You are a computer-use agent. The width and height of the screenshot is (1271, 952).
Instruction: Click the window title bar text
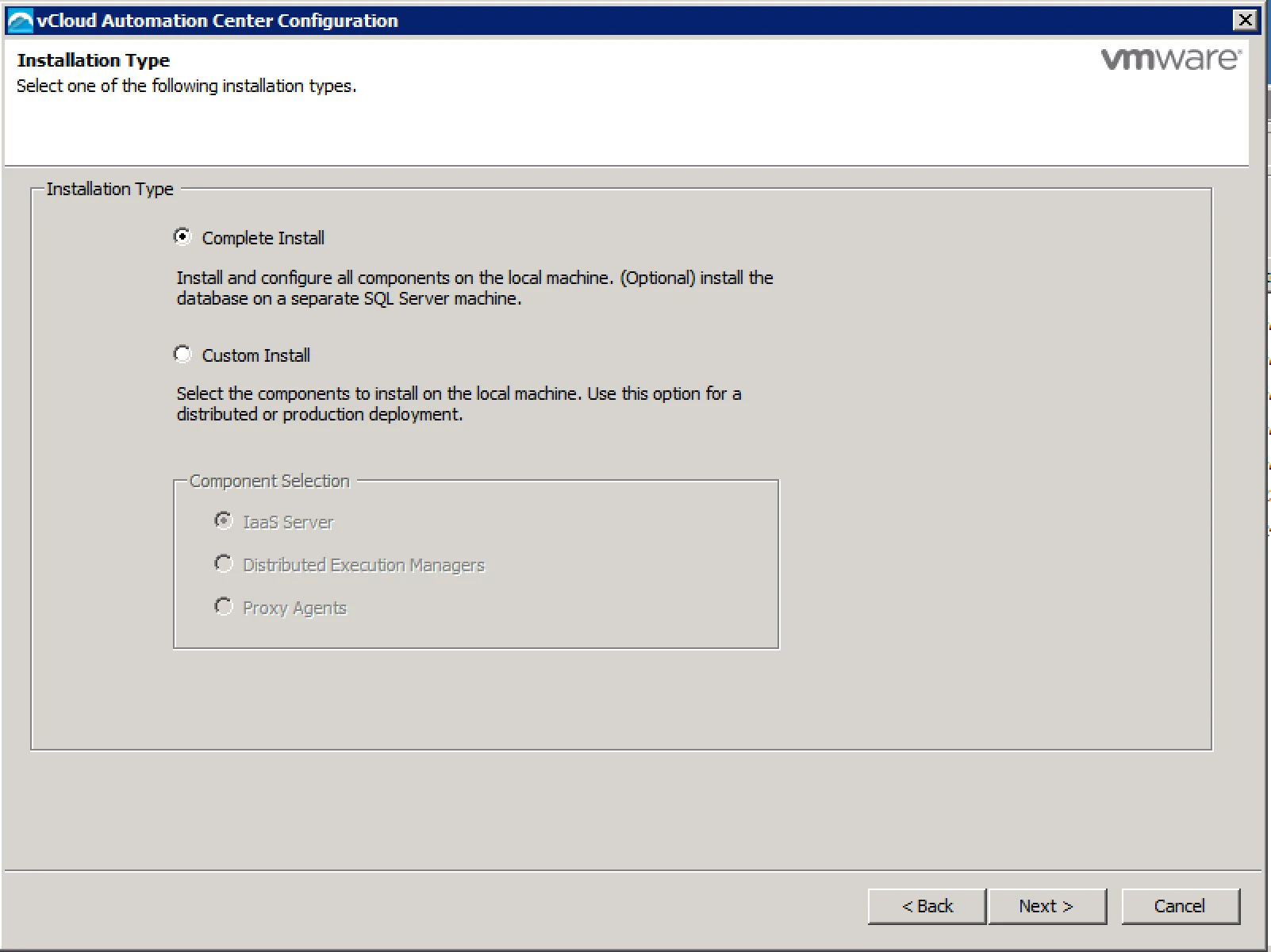click(217, 21)
